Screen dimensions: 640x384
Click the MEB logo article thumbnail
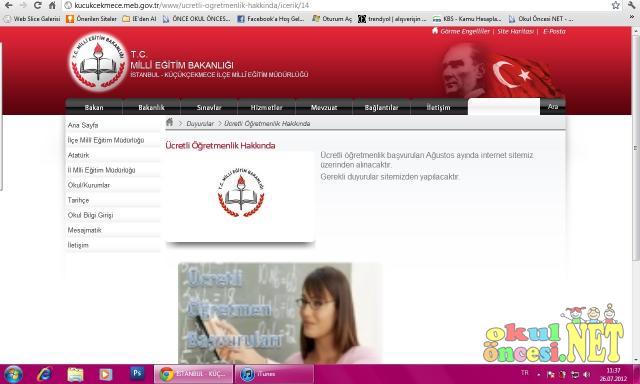coord(240,196)
